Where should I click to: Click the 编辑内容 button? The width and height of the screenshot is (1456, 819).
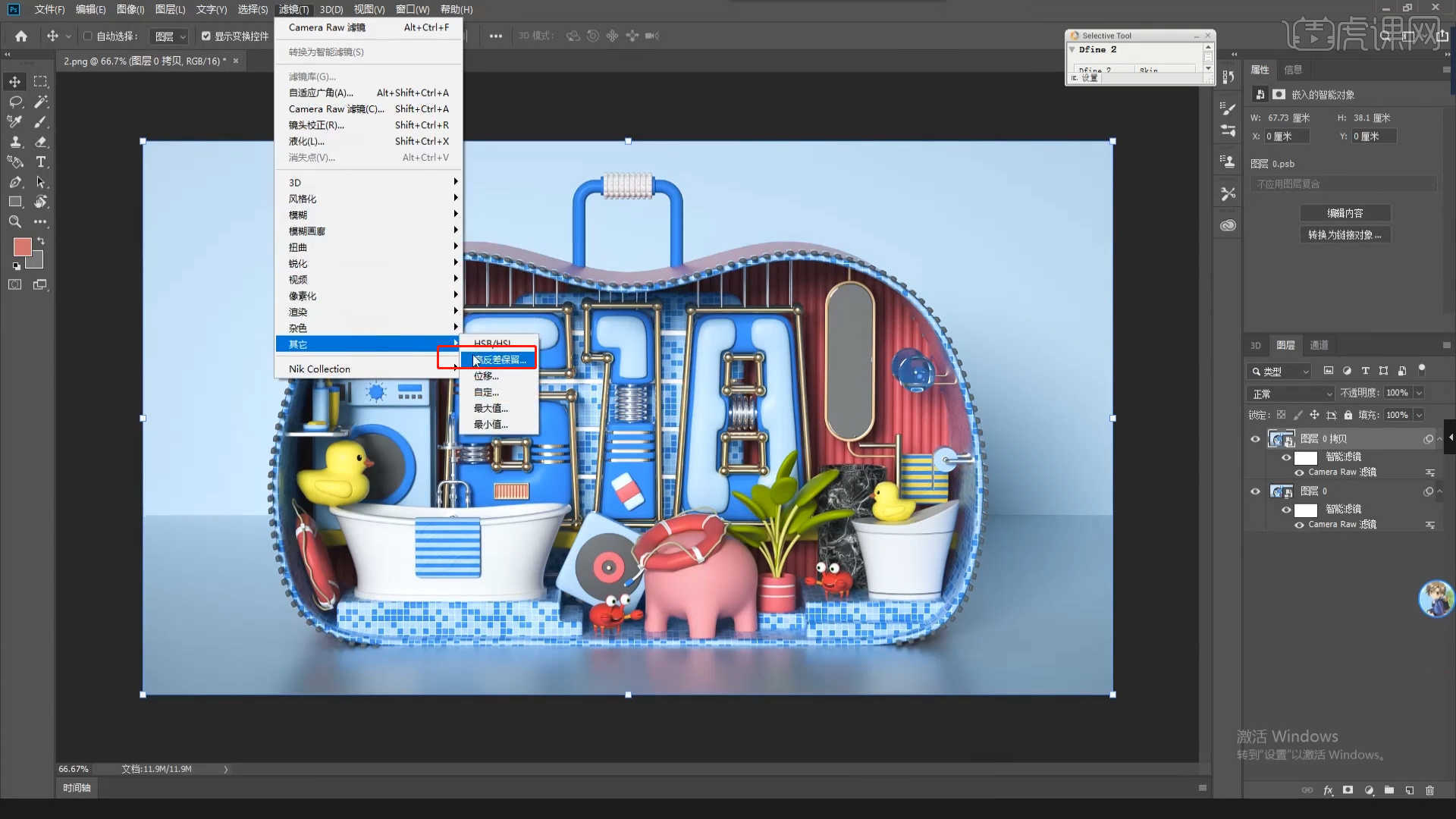point(1345,213)
